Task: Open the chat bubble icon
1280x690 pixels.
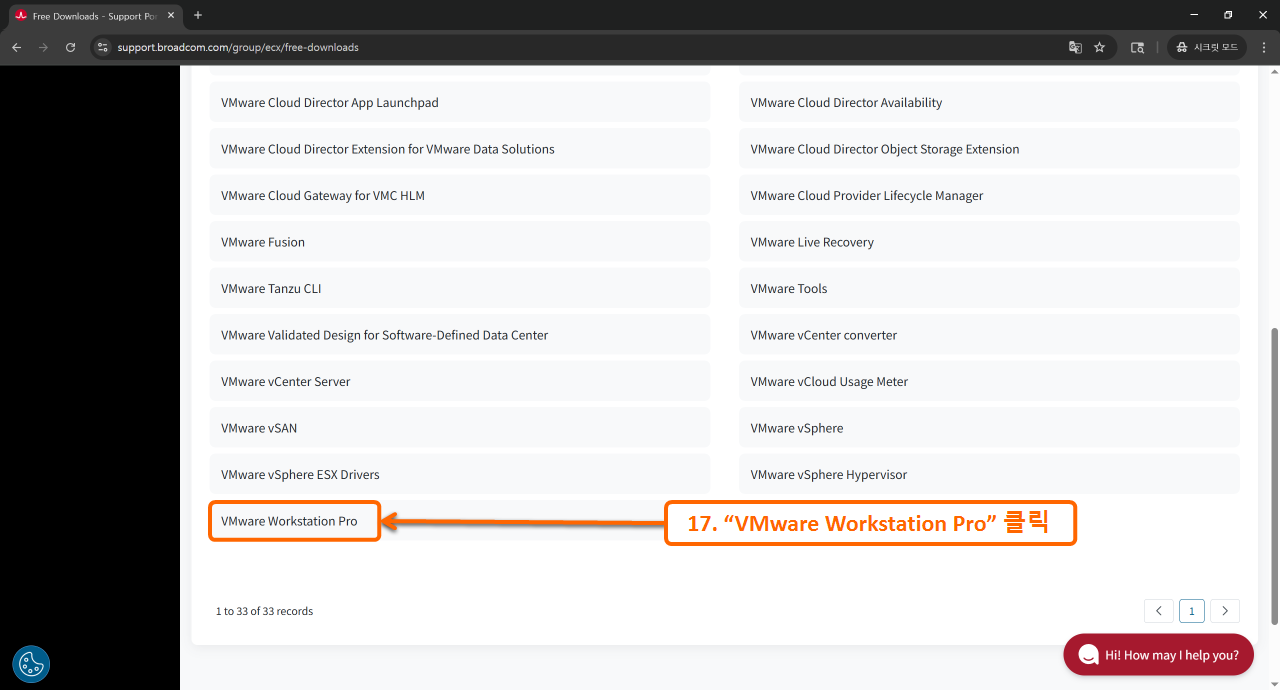Action: click(1088, 655)
